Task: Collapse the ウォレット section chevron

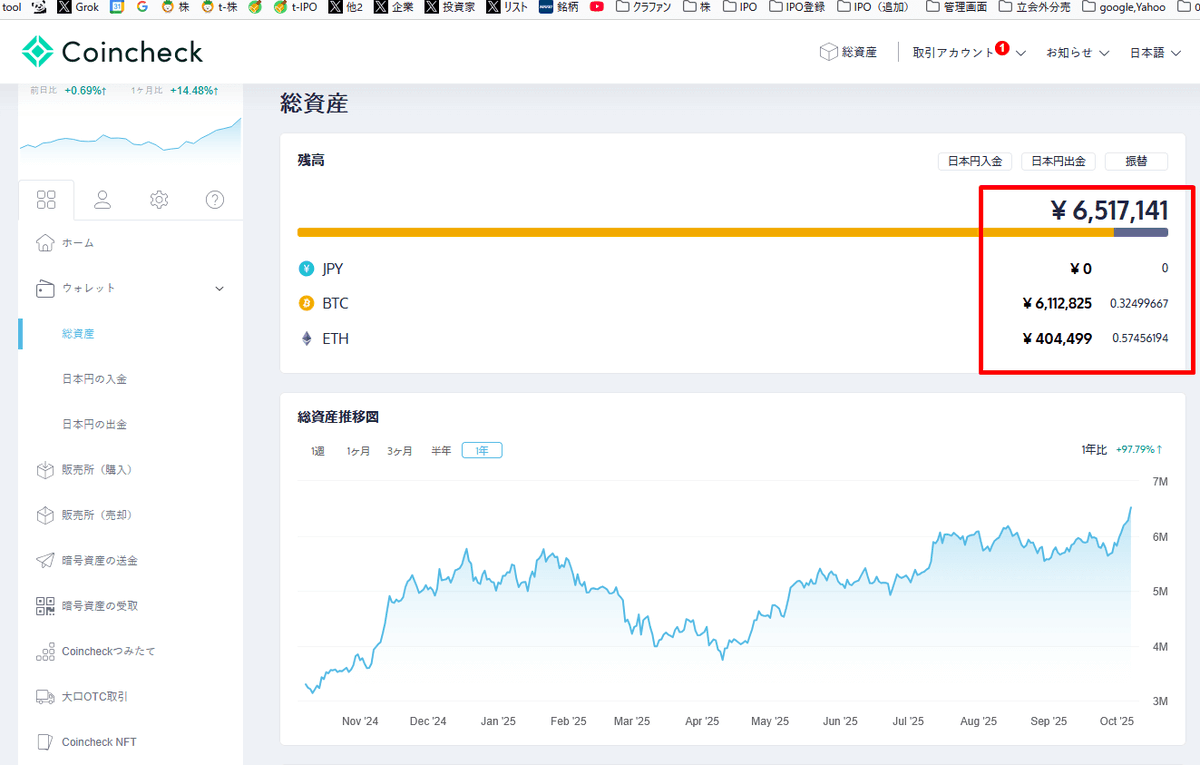Action: pyautogui.click(x=219, y=288)
